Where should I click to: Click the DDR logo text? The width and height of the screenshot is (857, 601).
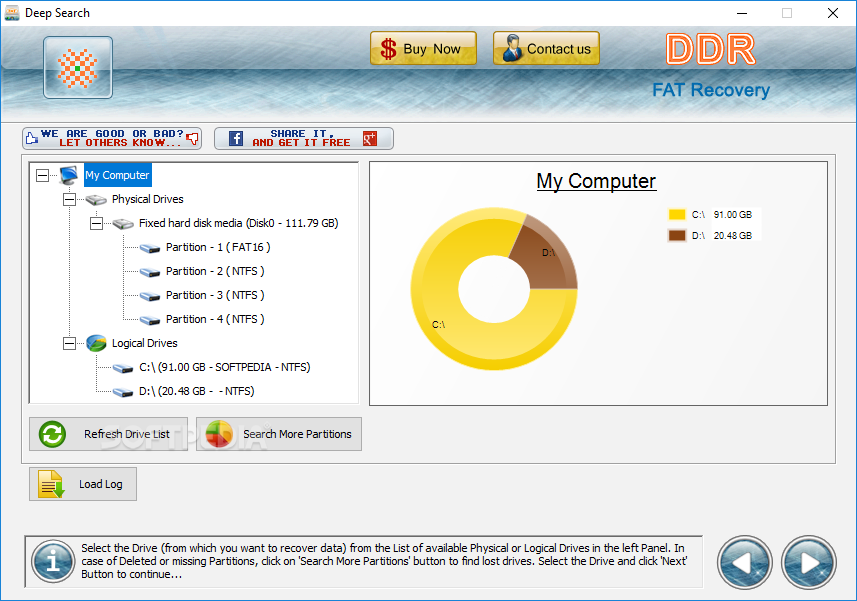tap(711, 49)
